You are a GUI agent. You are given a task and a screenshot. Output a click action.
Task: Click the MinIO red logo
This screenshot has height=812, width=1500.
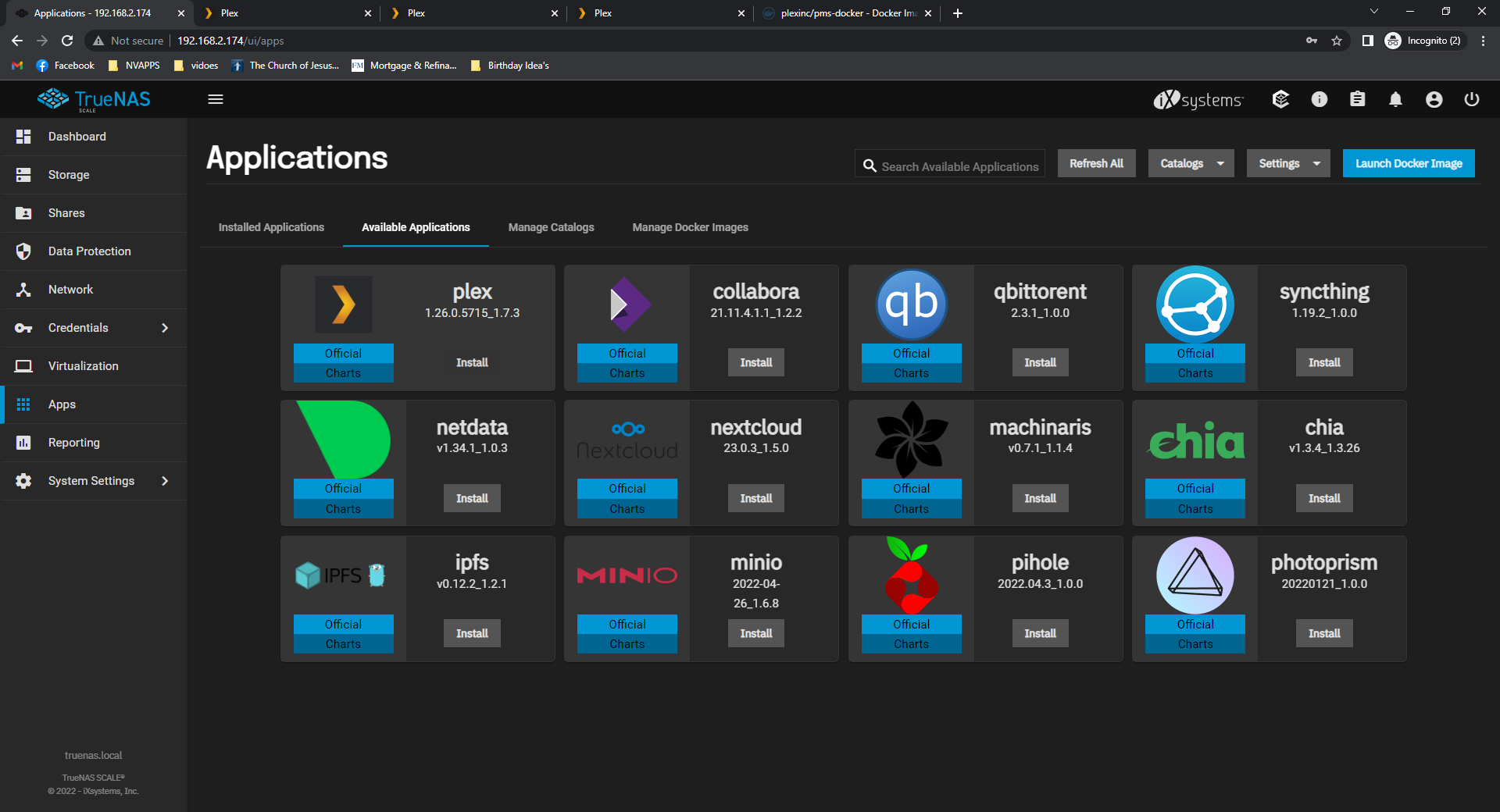pyautogui.click(x=627, y=575)
